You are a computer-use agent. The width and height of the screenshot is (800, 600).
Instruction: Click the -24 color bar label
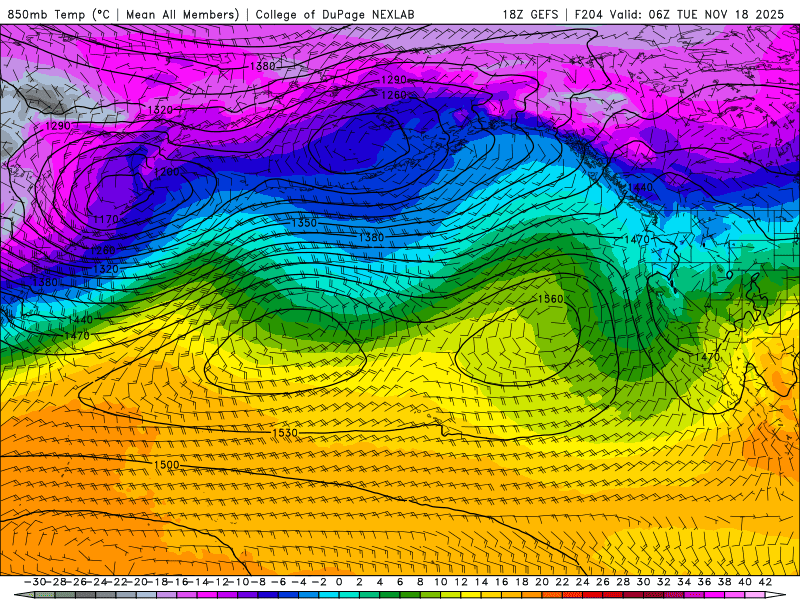96,582
